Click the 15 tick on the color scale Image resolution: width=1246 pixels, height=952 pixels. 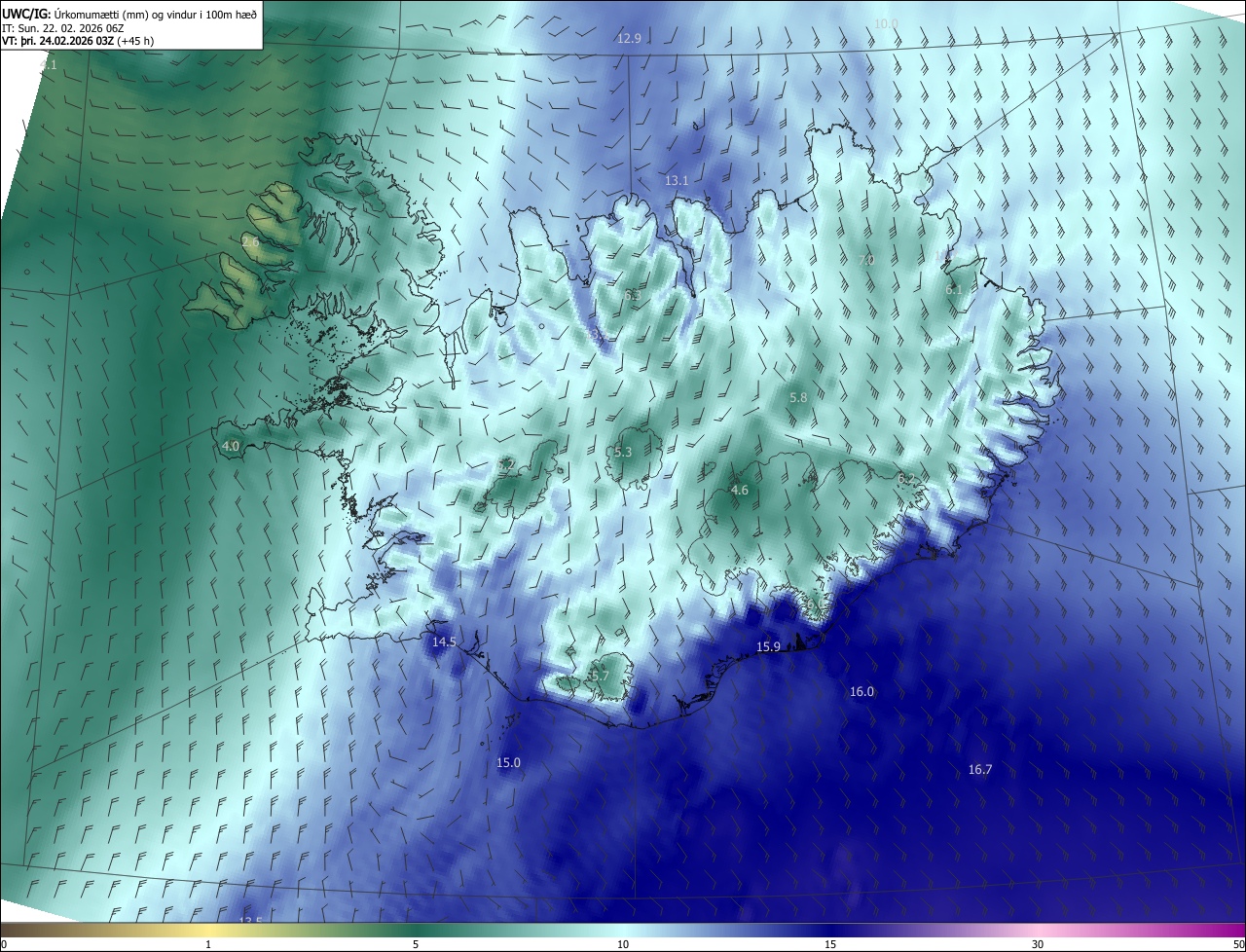830,945
